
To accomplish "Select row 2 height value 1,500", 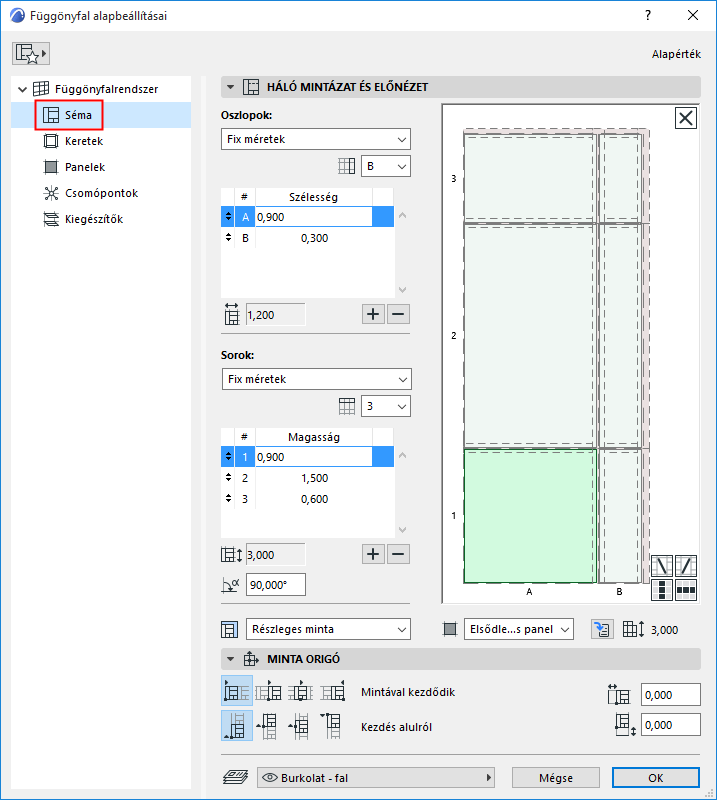I will pyautogui.click(x=314, y=478).
